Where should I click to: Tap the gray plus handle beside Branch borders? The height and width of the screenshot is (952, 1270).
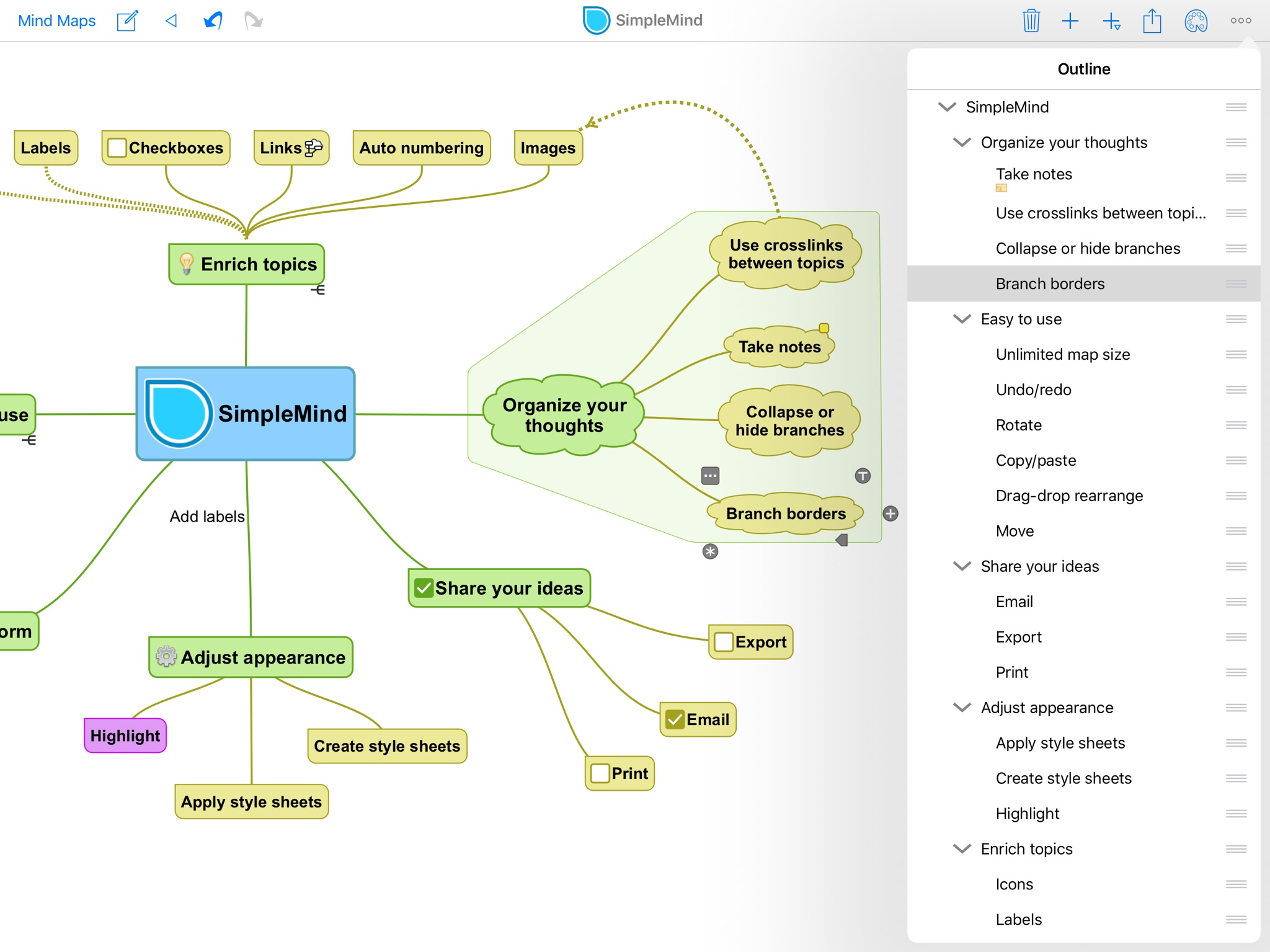pyautogui.click(x=890, y=514)
